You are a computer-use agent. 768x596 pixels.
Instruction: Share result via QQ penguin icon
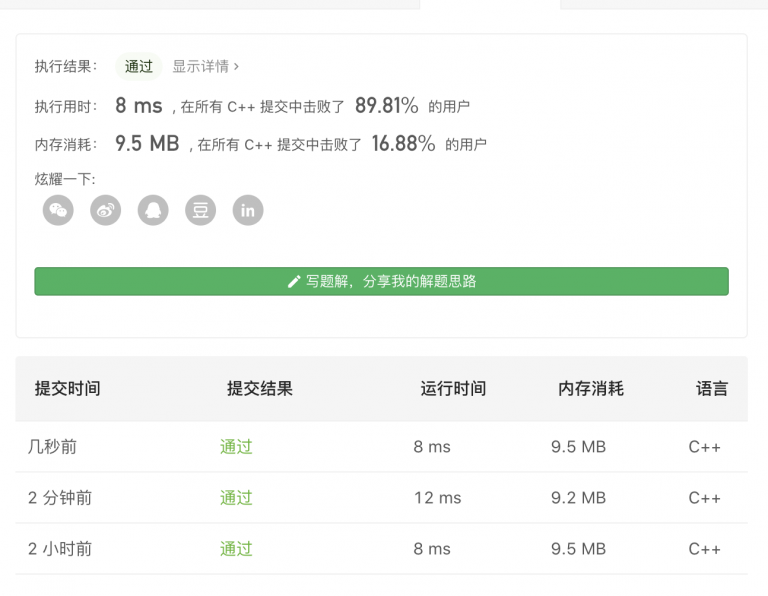point(153,210)
